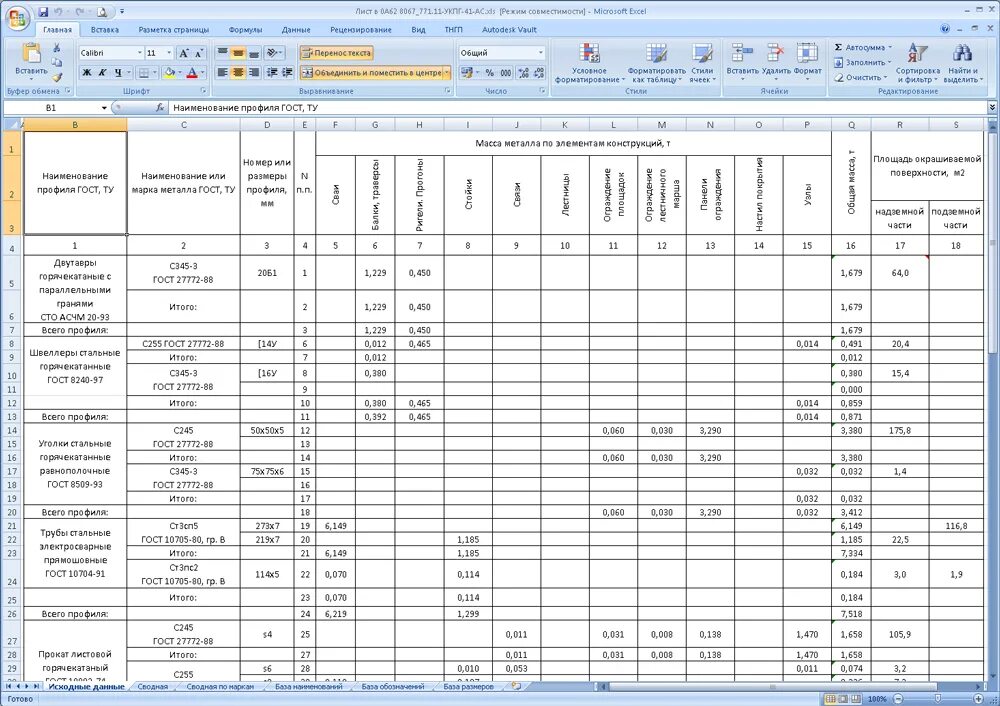
Task: Apply the red font color A
Action: 192,73
